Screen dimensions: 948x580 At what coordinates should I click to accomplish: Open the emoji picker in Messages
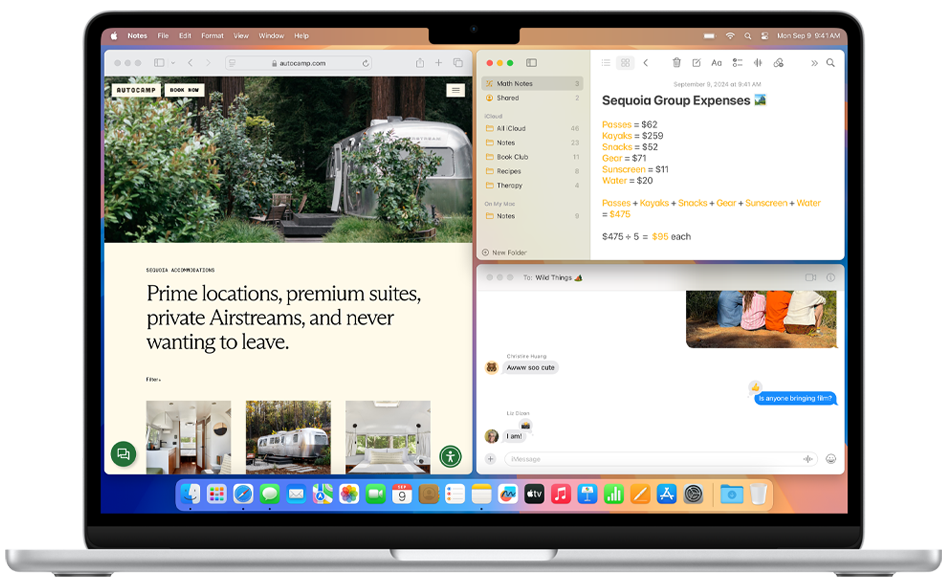click(830, 459)
